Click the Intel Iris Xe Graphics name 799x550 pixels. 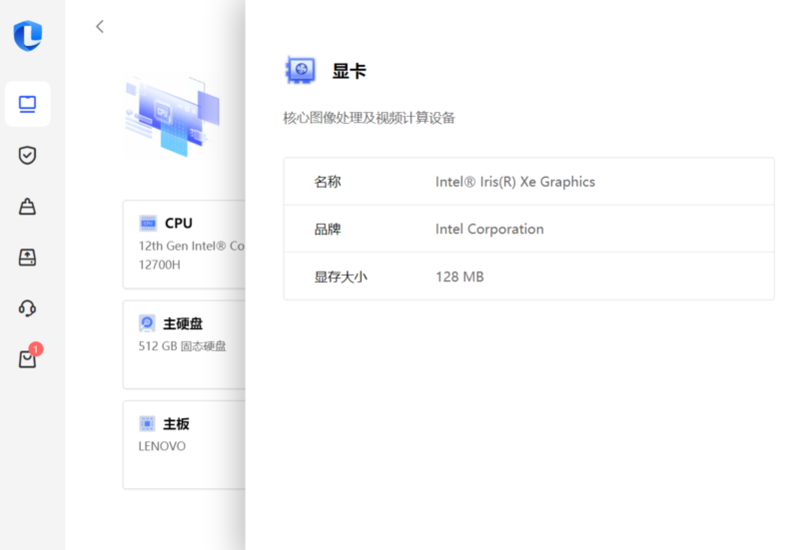[x=515, y=182]
